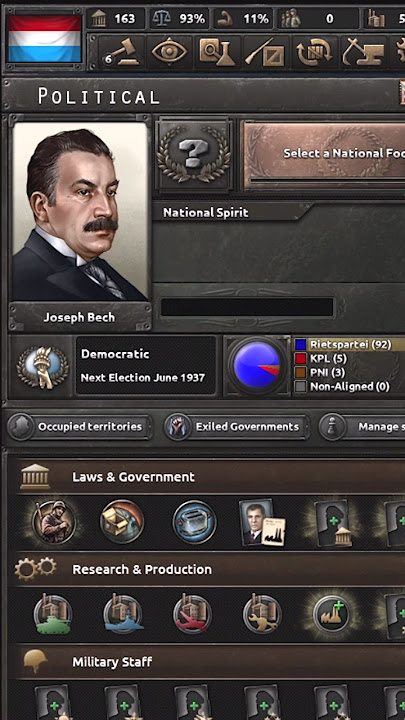Viewport: 405px width, 720px height.
Task: Choose the naval designer slot
Action: click(x=123, y=614)
